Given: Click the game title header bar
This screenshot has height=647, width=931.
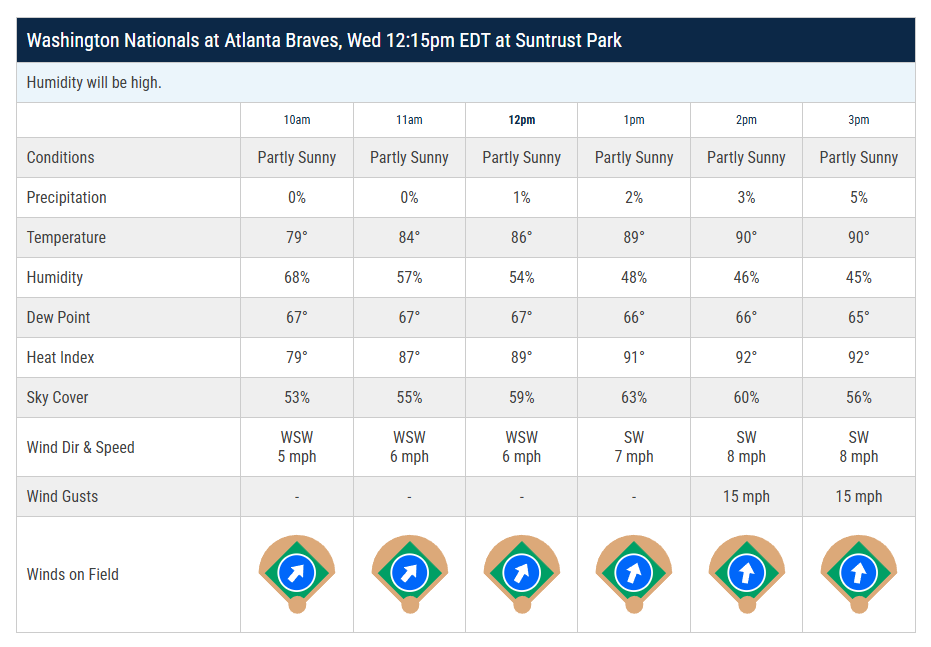Looking at the screenshot, I should (x=465, y=41).
